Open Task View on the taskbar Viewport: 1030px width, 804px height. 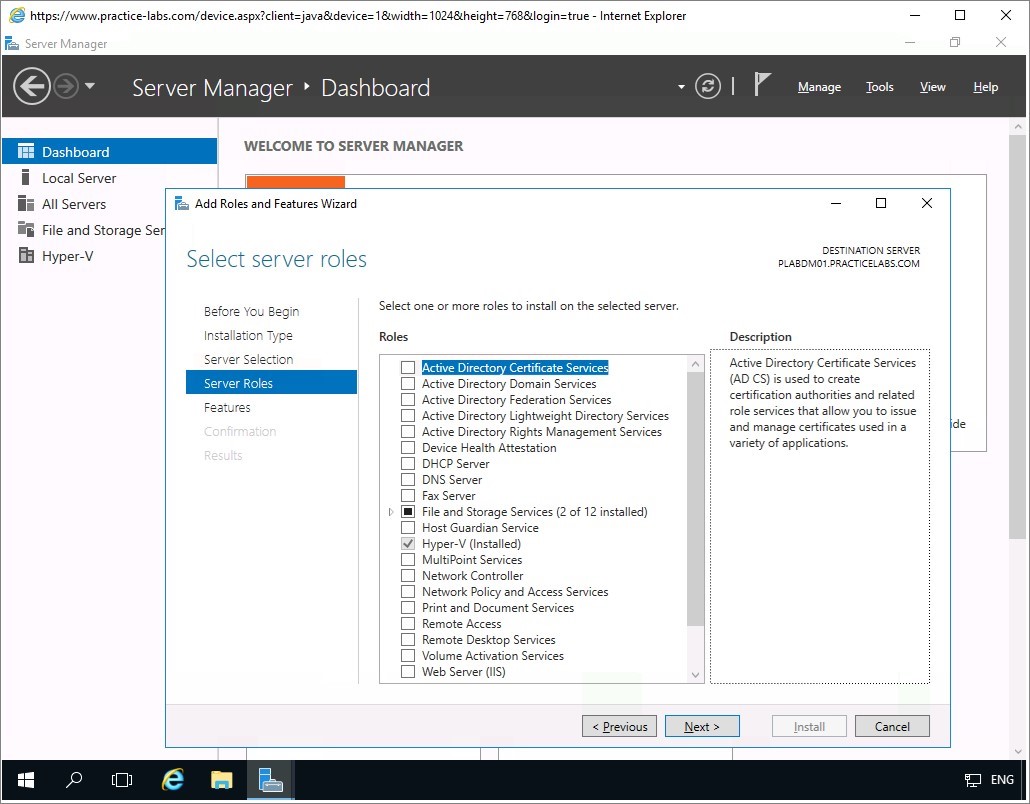click(x=122, y=780)
